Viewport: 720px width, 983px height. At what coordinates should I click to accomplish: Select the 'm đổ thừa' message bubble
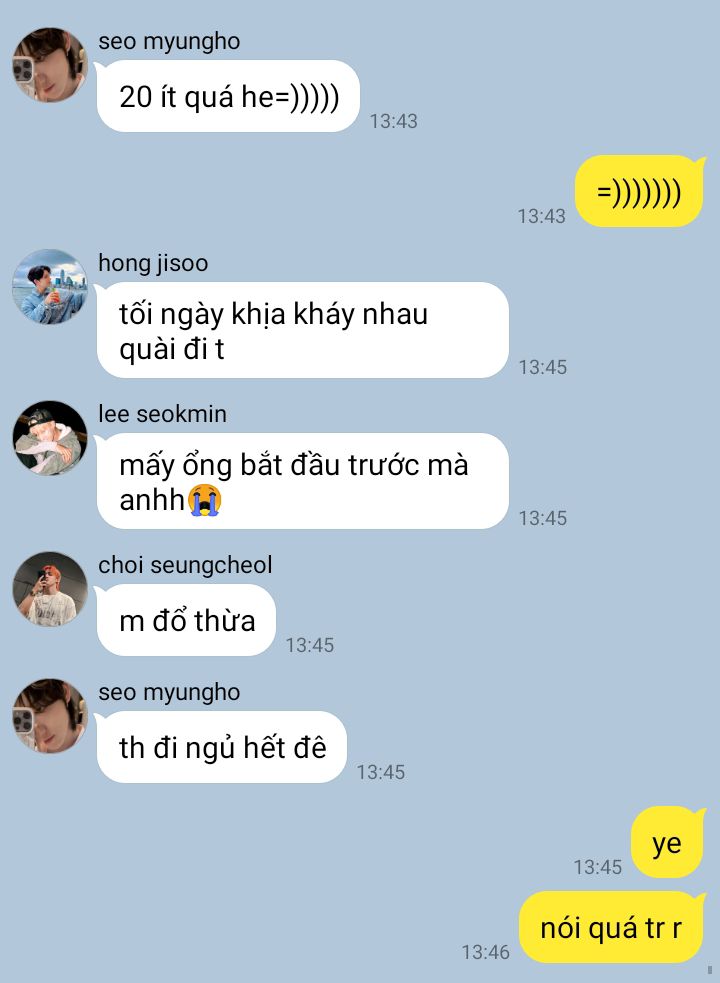point(186,620)
